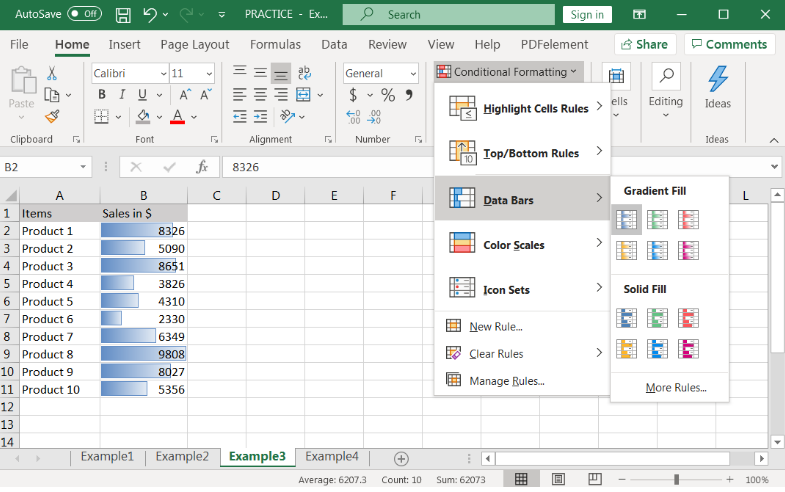785x492 pixels.
Task: Click the Comma Style icon
Action: [x=409, y=95]
